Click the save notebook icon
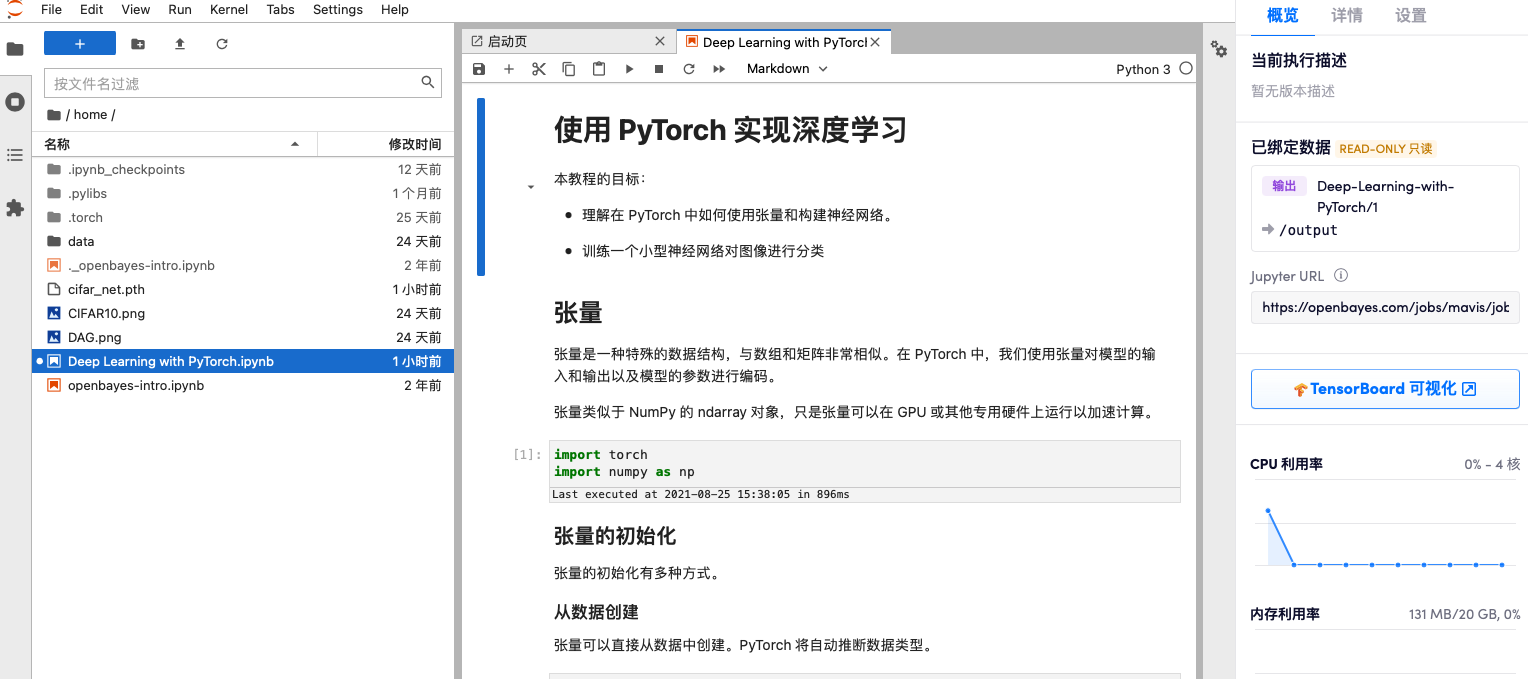Screen dimensions: 1528x679 (479, 69)
